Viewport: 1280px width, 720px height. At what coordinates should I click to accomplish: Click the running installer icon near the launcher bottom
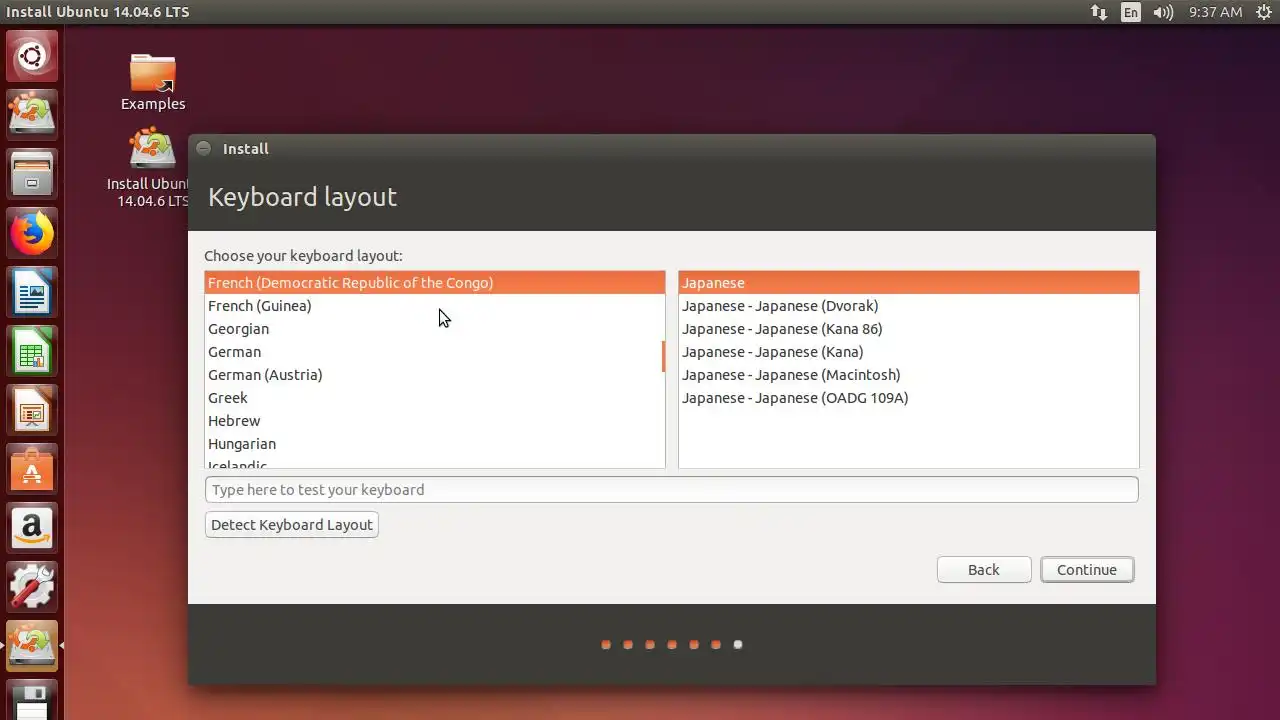point(32,646)
